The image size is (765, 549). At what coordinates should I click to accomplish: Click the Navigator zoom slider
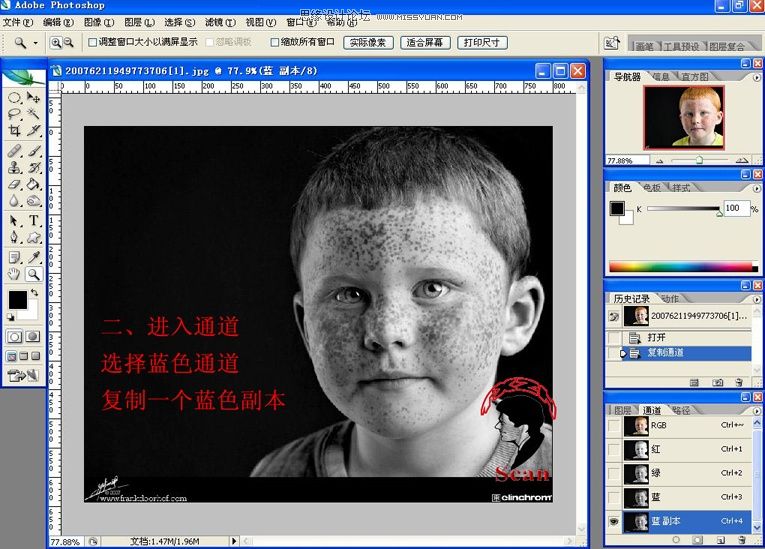700,160
